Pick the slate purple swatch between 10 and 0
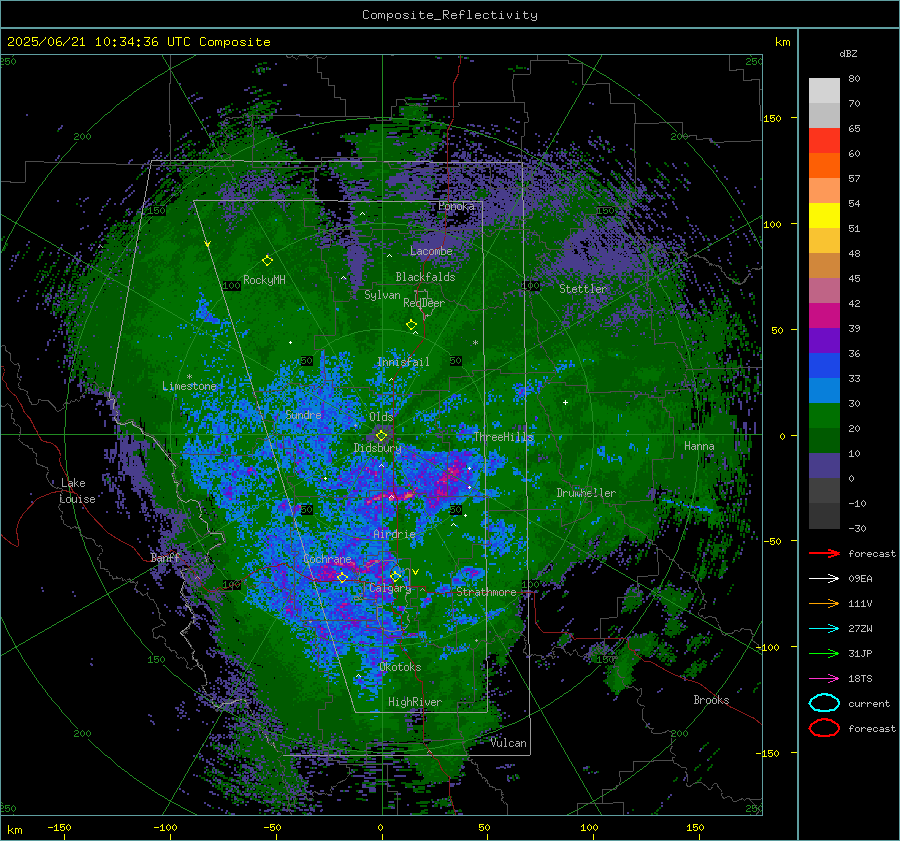The height and width of the screenshot is (841, 900). click(x=824, y=466)
